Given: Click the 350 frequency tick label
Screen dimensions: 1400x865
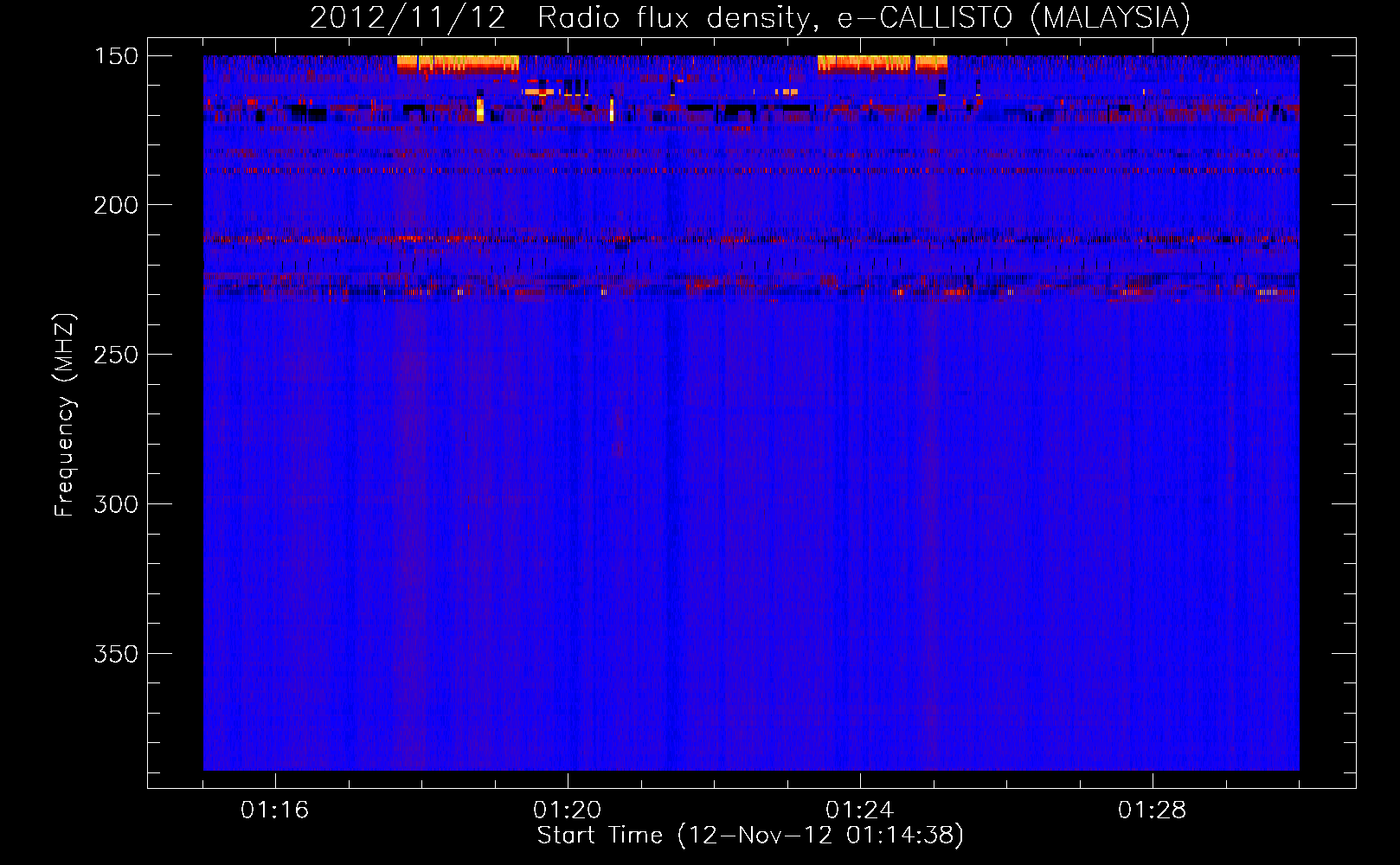Looking at the screenshot, I should coord(116,654).
